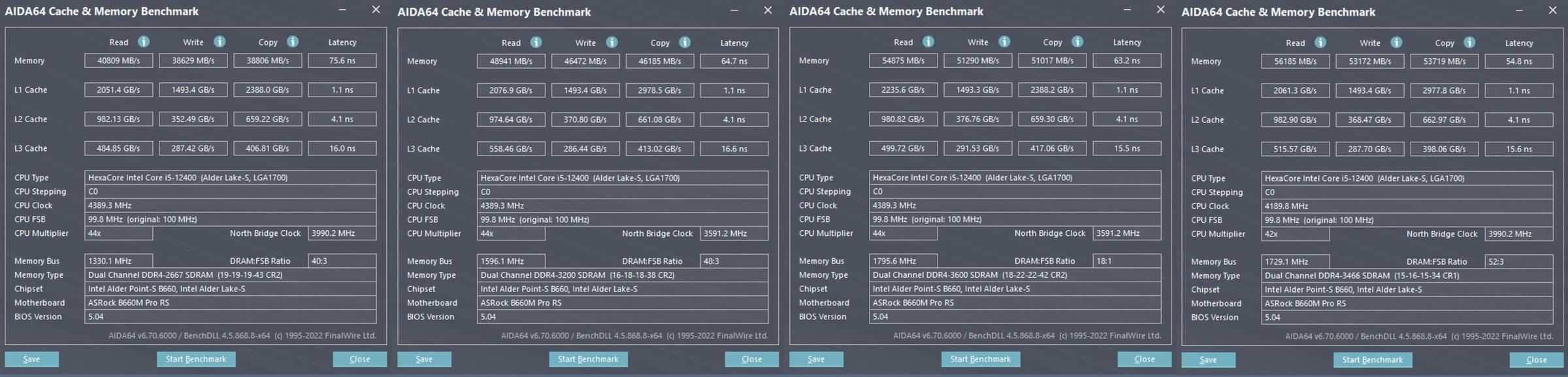Screen dimensions: 1568x377
Task: Click Read info icon in DDR4-3466 benchmark window
Action: click(1320, 42)
